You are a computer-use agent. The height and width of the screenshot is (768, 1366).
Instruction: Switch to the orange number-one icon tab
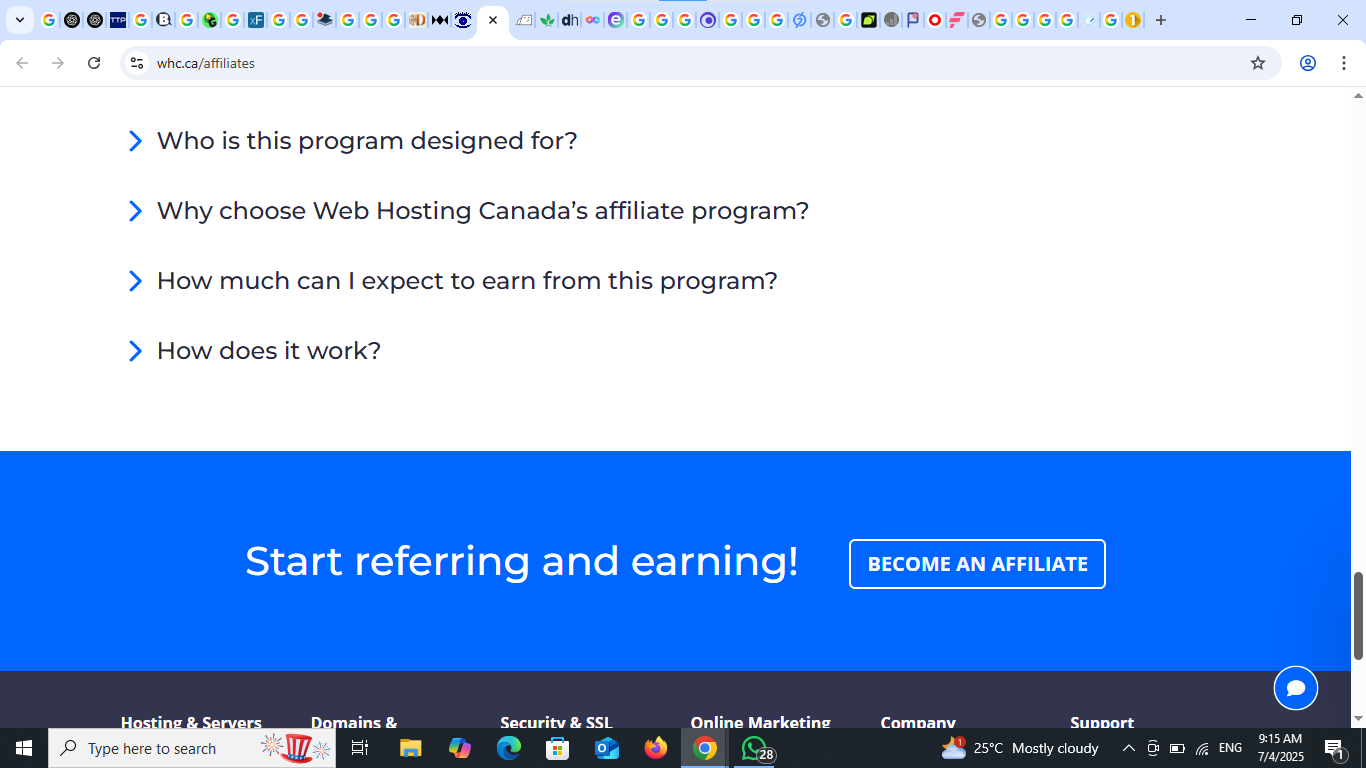tap(1133, 20)
